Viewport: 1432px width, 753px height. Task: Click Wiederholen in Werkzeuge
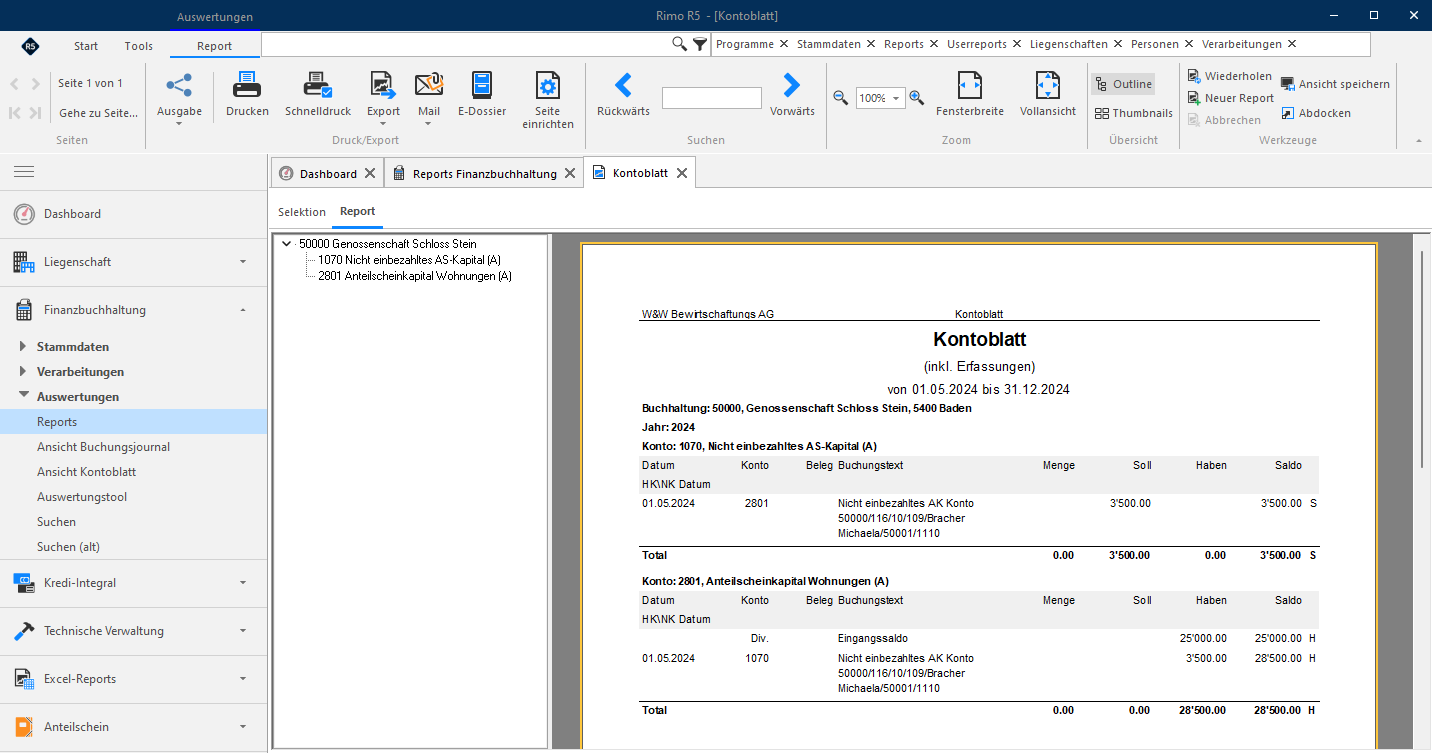pos(1230,76)
